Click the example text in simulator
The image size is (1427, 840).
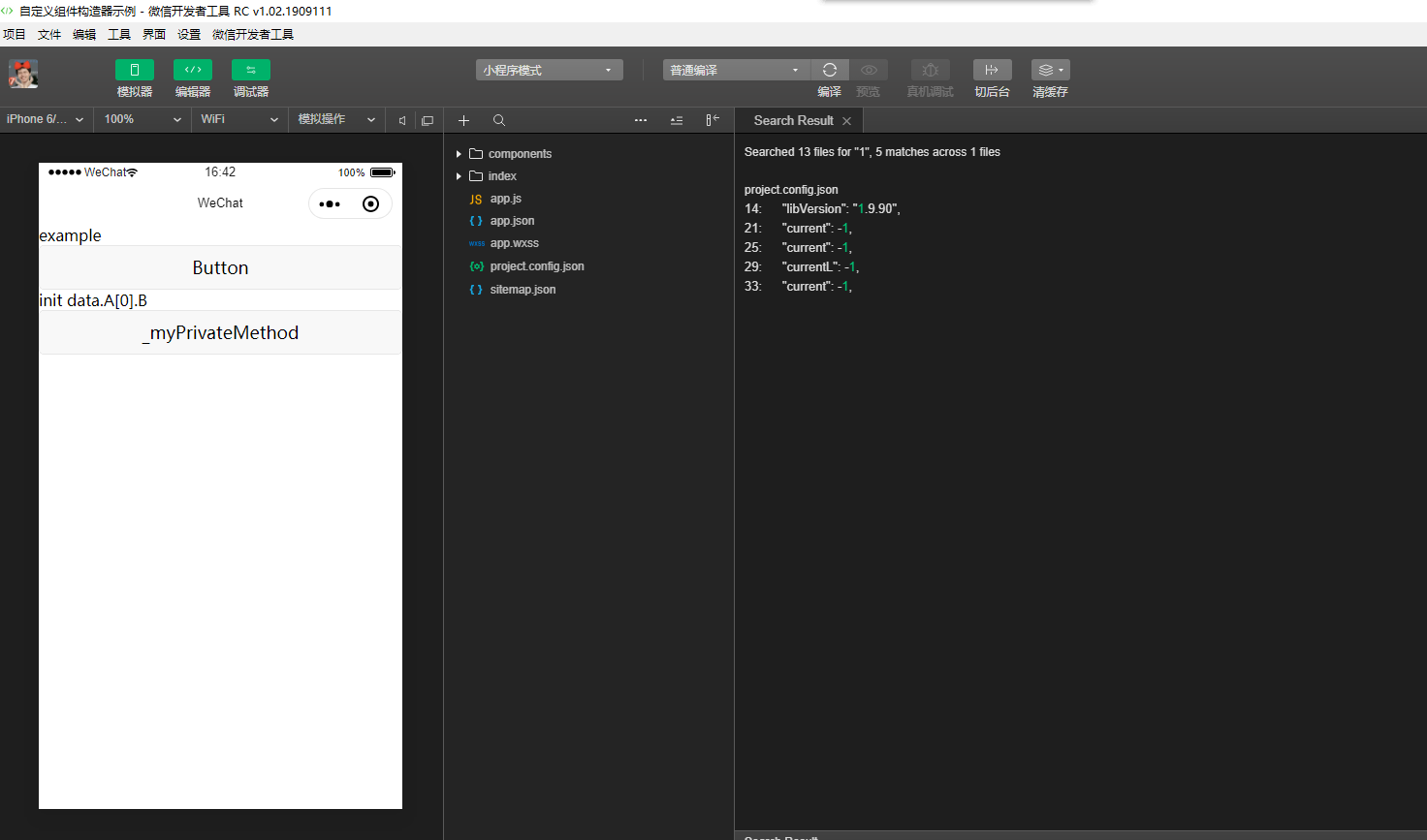(70, 235)
